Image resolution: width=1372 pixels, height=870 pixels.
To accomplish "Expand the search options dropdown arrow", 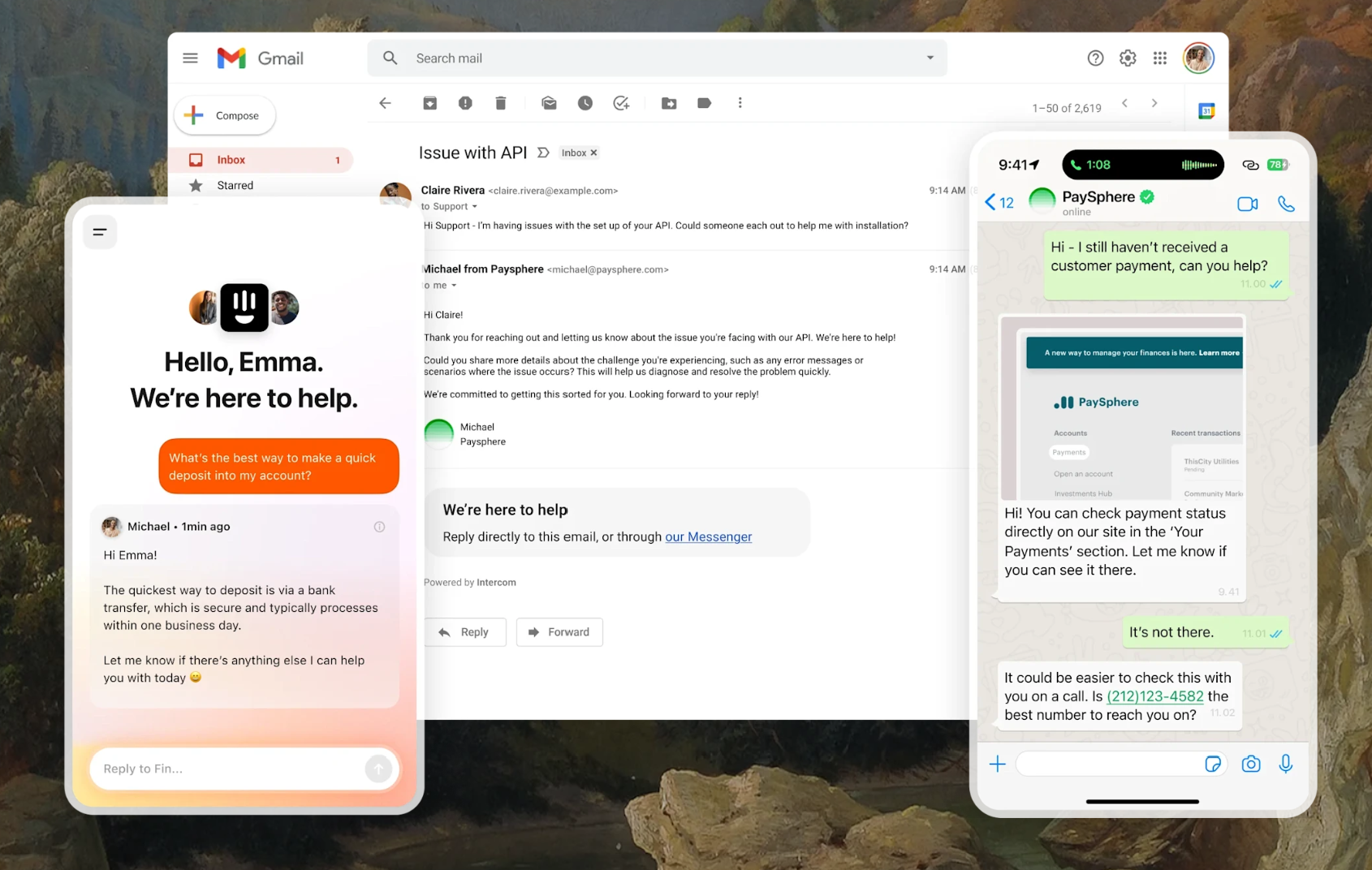I will (x=930, y=58).
